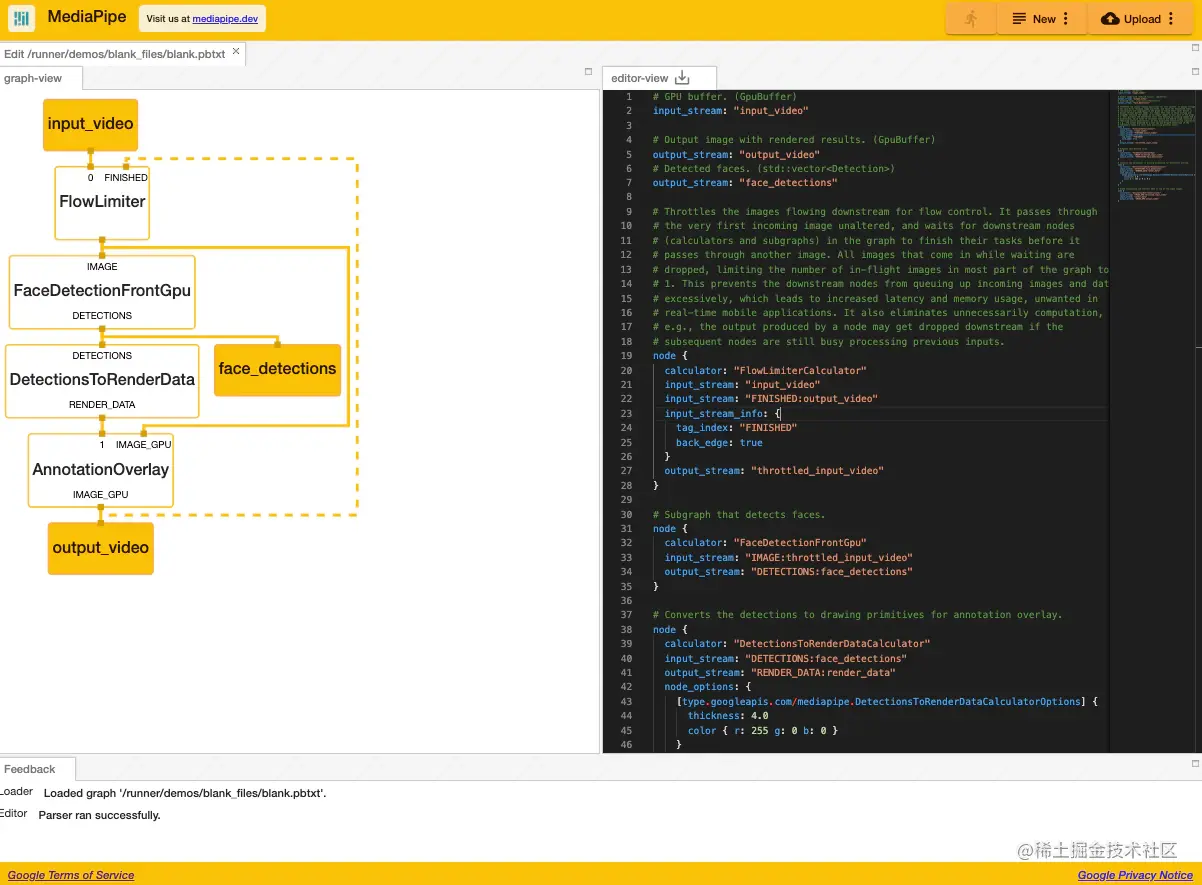Click the code minimap in the editor
Viewport: 1202px width, 885px height.
pyautogui.click(x=1151, y=140)
